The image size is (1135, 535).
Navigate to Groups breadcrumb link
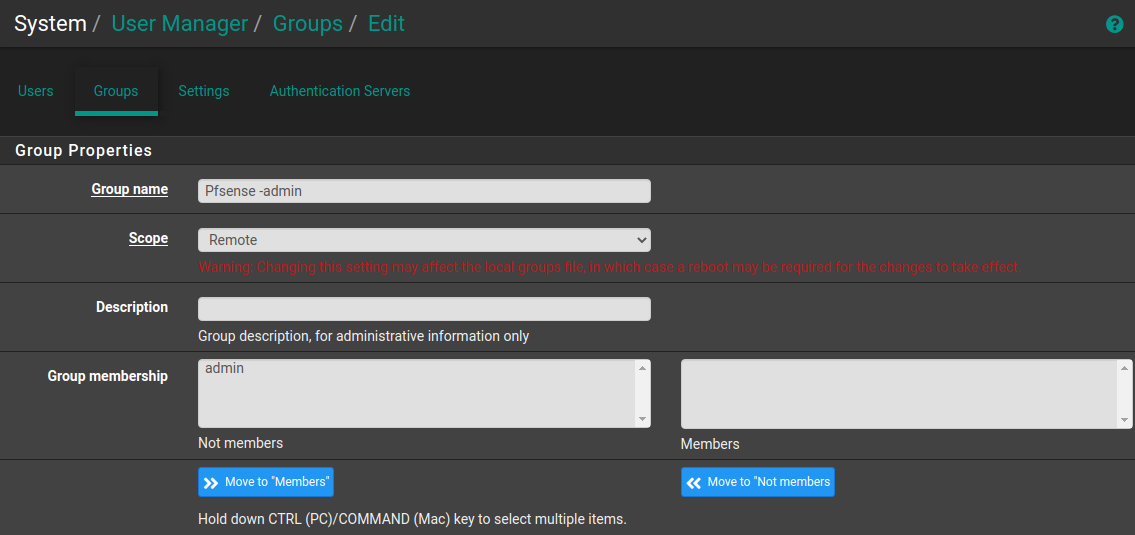[308, 24]
